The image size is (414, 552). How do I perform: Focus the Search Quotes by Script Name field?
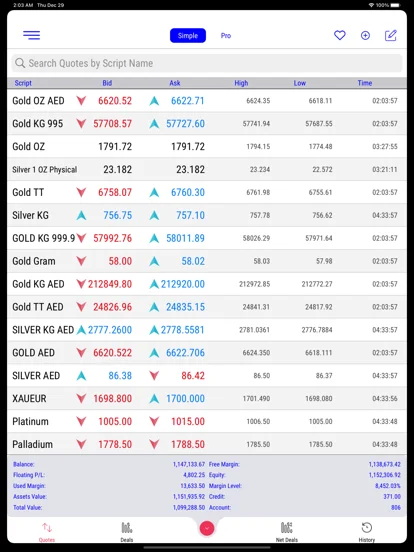pos(207,63)
